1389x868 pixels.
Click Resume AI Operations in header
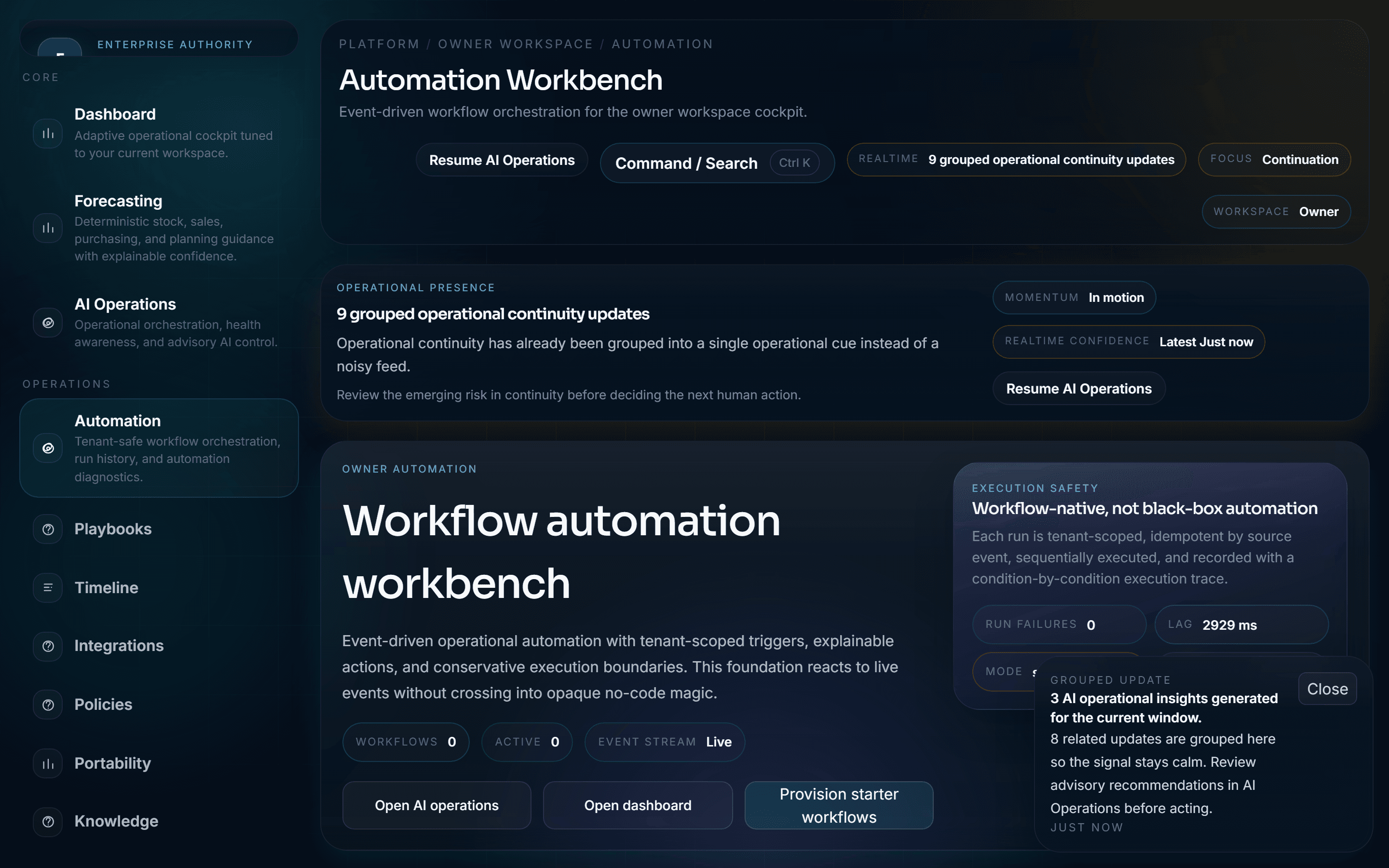(502, 160)
